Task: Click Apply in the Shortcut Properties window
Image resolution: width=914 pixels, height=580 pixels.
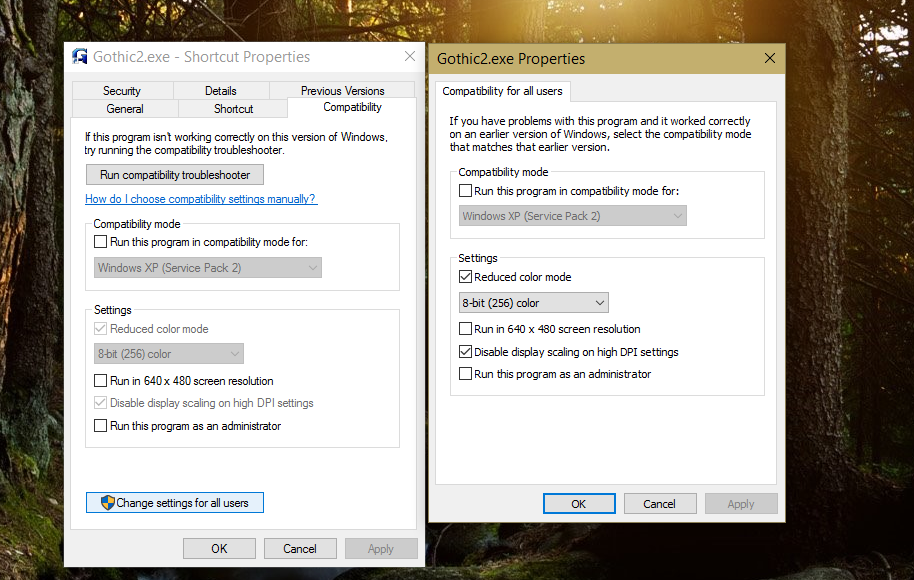Action: (381, 549)
